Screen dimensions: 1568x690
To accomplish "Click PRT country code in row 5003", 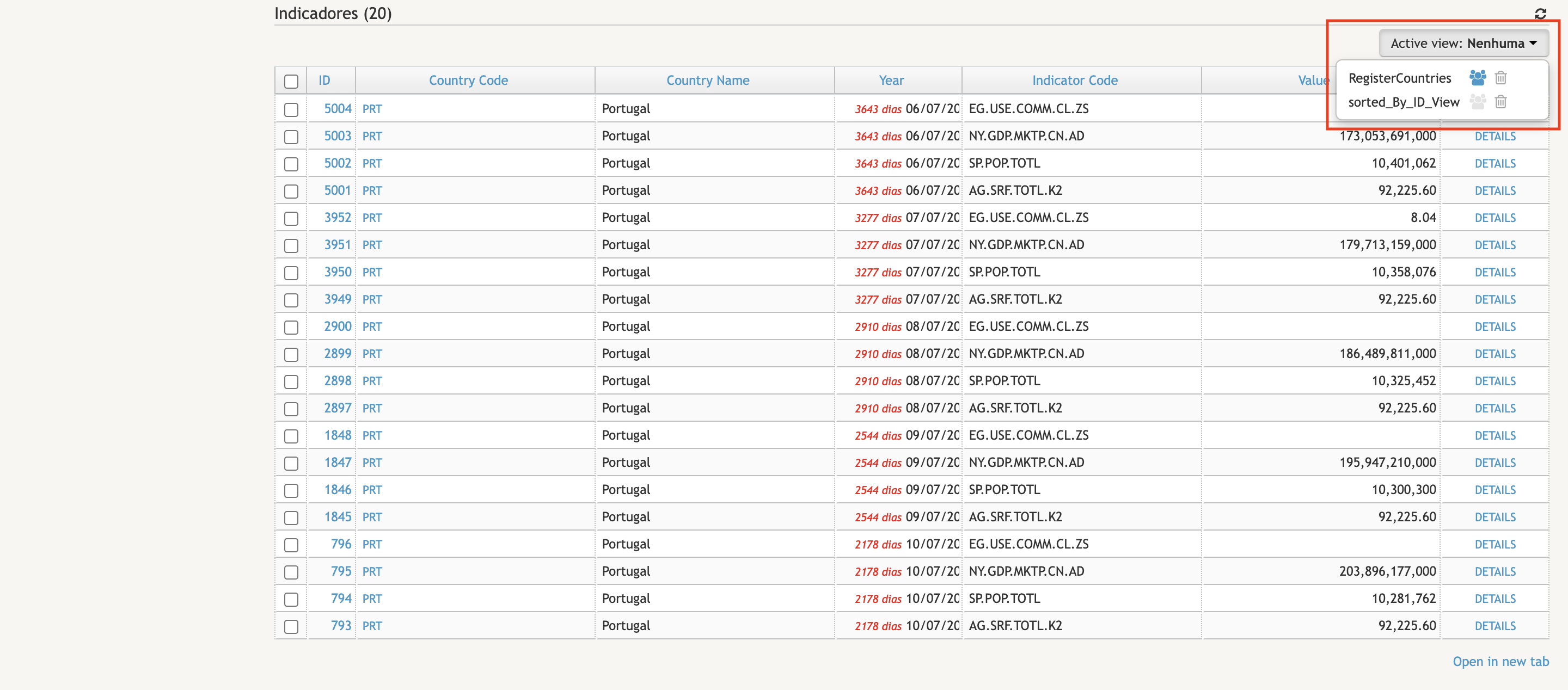I will pos(372,136).
